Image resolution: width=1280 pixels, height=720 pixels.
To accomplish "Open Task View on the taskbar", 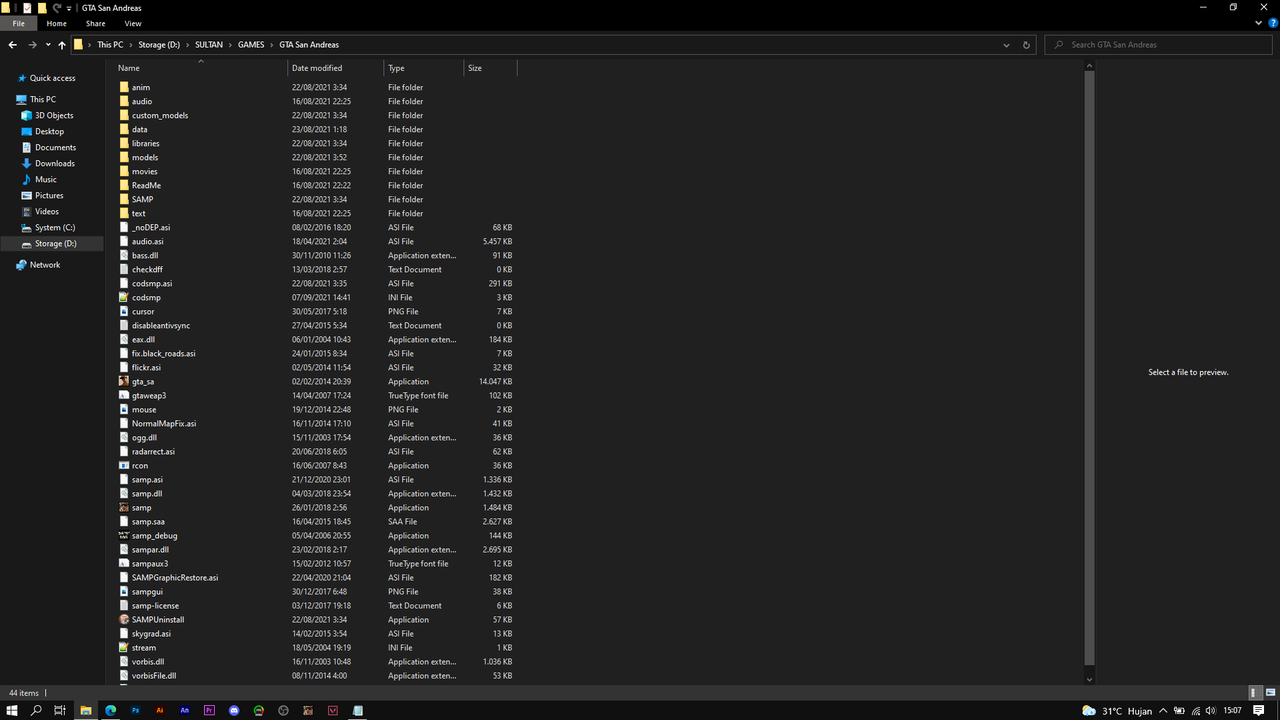I will click(x=60, y=710).
